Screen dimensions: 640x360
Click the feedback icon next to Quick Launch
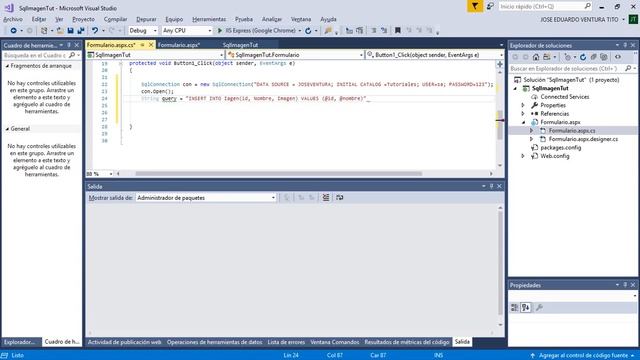point(490,7)
